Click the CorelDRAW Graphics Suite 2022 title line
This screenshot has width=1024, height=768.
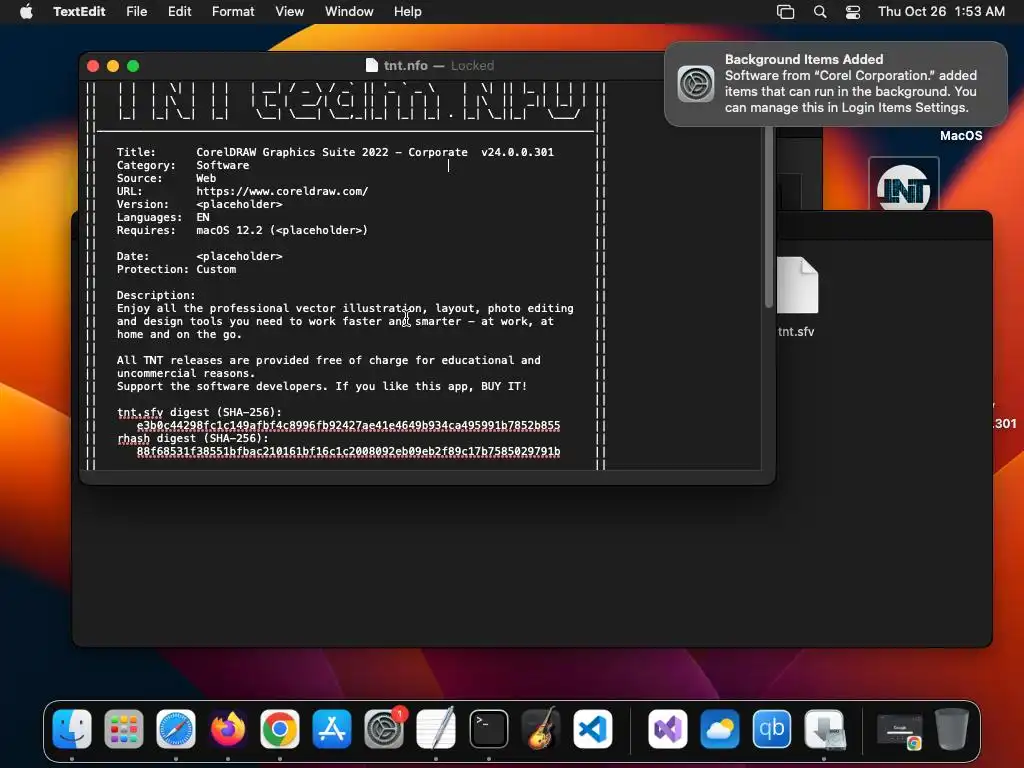click(335, 152)
